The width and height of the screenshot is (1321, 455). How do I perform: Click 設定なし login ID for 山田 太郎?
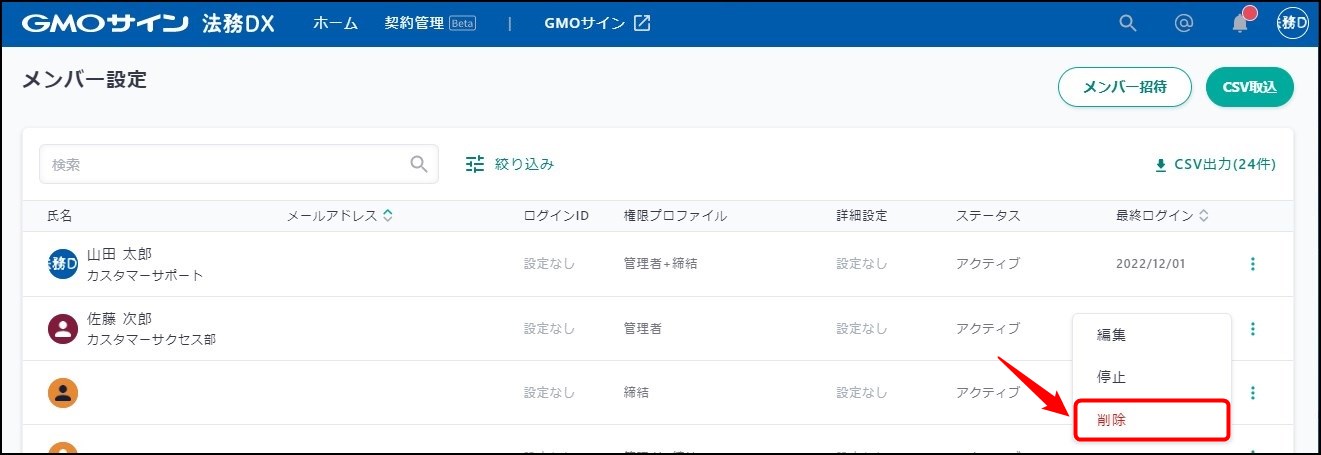tap(550, 264)
